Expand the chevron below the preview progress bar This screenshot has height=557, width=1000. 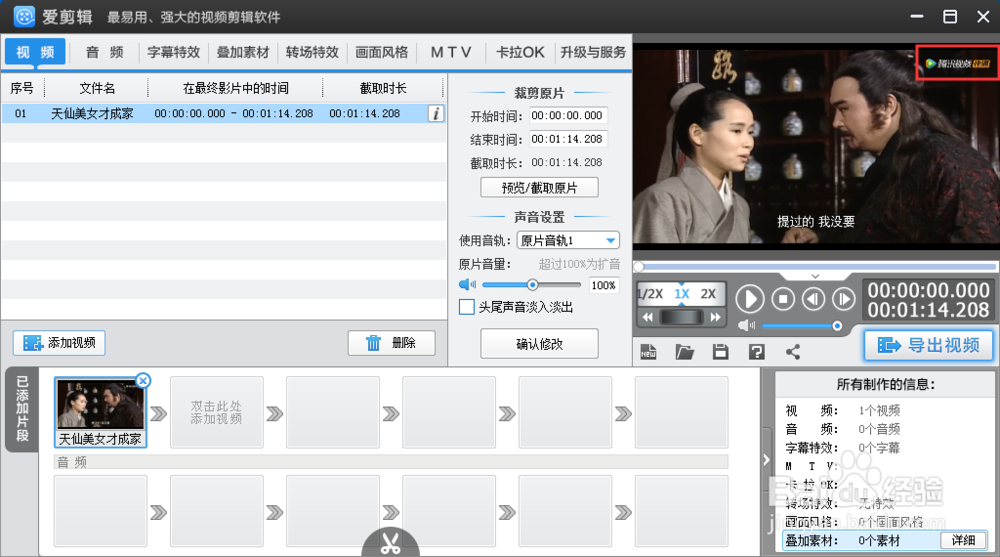(815, 276)
